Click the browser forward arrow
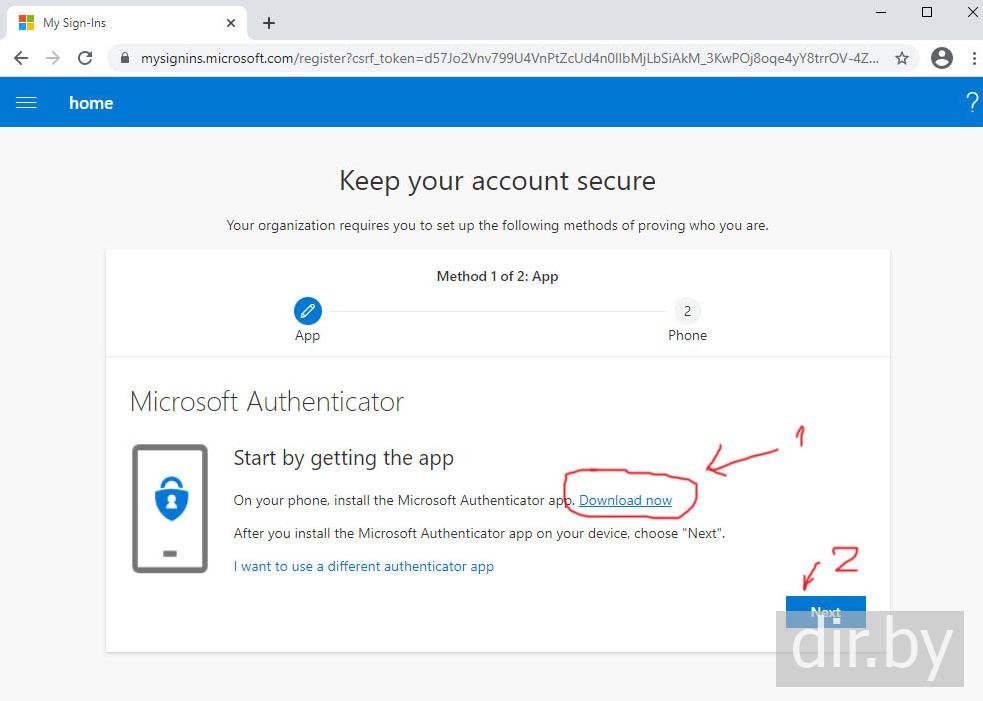 click(53, 58)
